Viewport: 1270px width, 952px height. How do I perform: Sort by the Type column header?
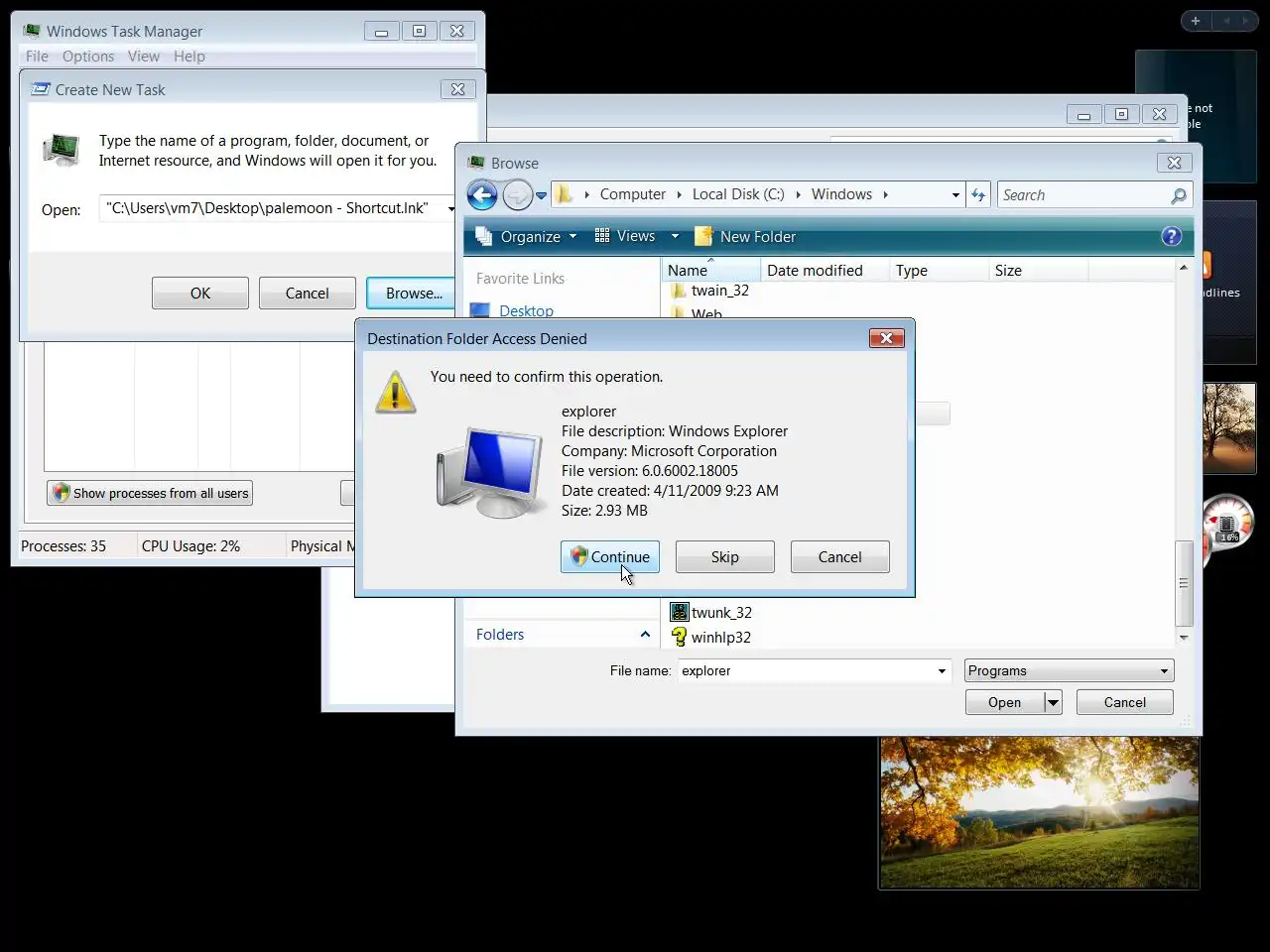[x=939, y=270]
